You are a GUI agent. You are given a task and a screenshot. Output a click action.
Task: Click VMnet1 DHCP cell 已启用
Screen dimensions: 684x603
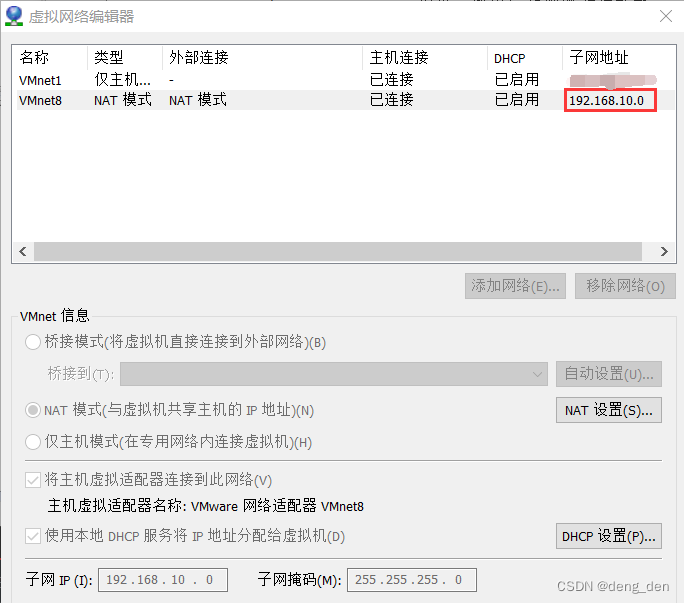tap(517, 80)
